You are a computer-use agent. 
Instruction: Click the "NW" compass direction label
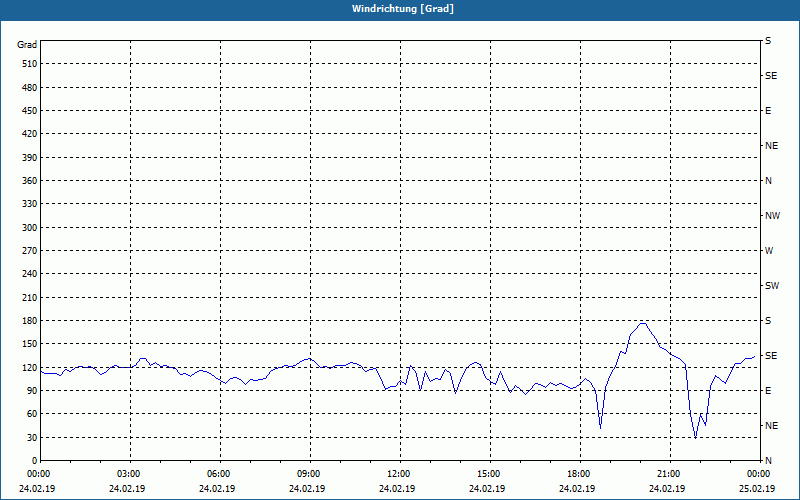[772, 216]
